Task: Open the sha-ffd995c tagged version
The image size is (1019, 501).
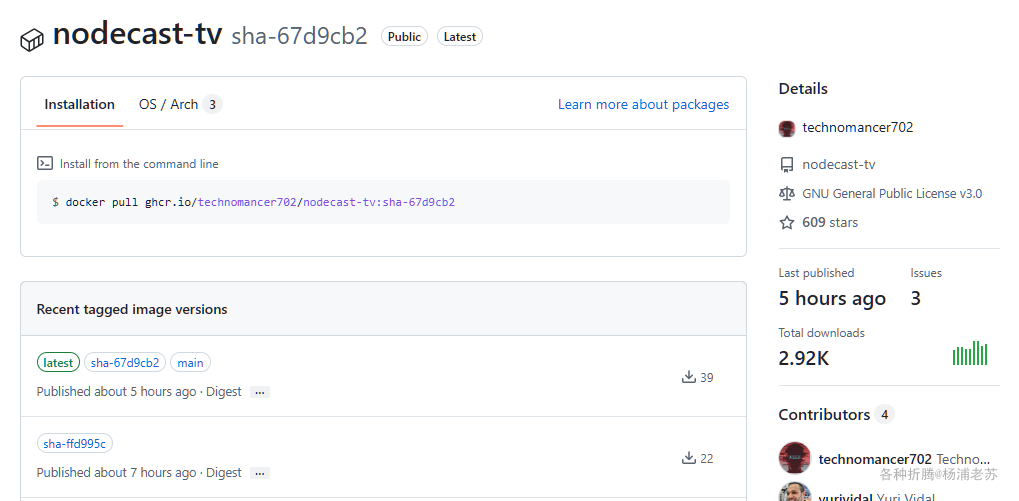Action: click(x=75, y=444)
